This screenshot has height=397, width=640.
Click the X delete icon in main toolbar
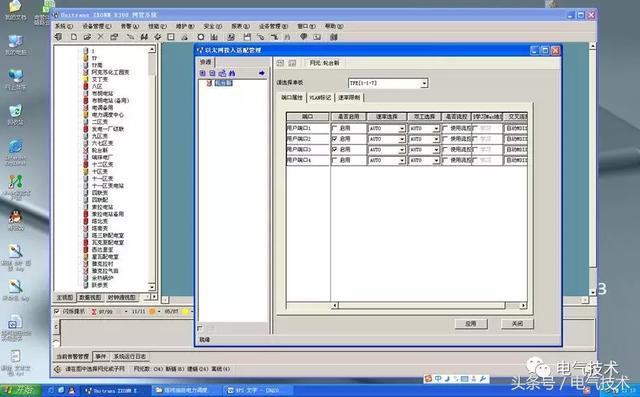100,37
